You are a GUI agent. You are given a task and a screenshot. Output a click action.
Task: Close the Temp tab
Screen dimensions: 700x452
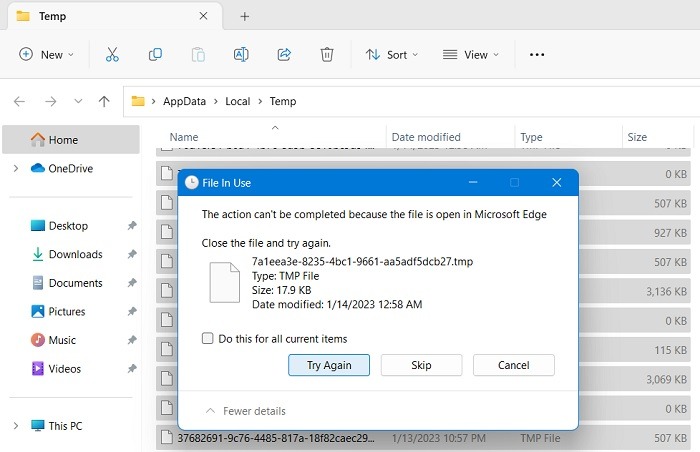tap(203, 16)
